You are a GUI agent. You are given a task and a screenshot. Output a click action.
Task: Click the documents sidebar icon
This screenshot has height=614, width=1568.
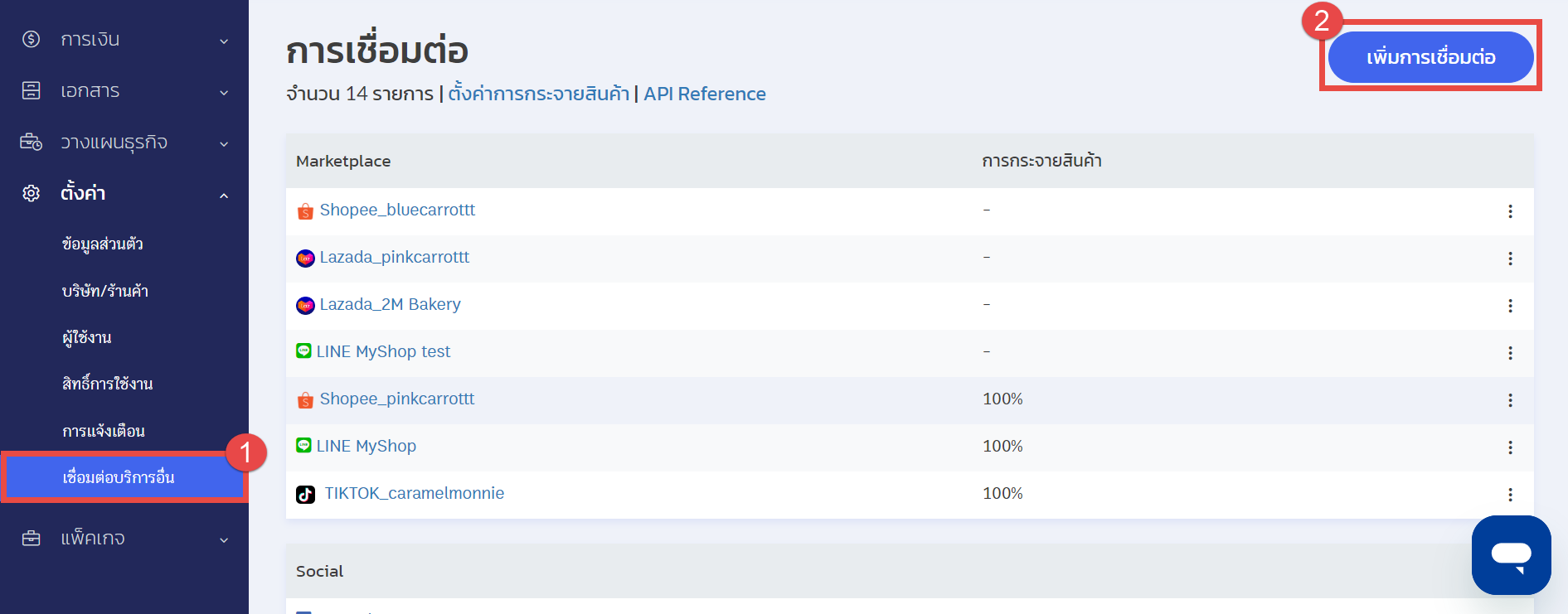click(x=31, y=90)
